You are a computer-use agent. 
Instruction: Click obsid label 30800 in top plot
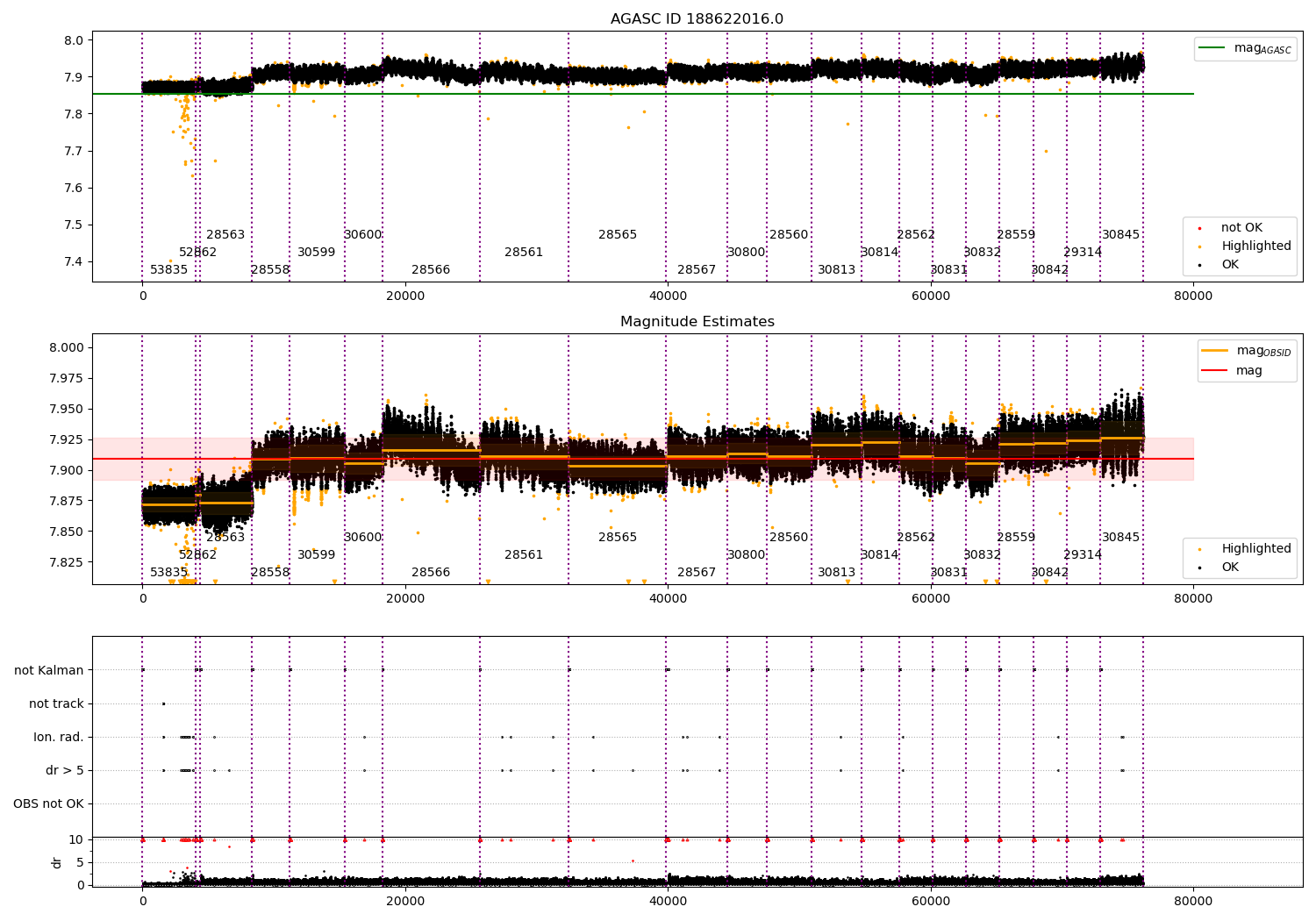[x=747, y=253]
